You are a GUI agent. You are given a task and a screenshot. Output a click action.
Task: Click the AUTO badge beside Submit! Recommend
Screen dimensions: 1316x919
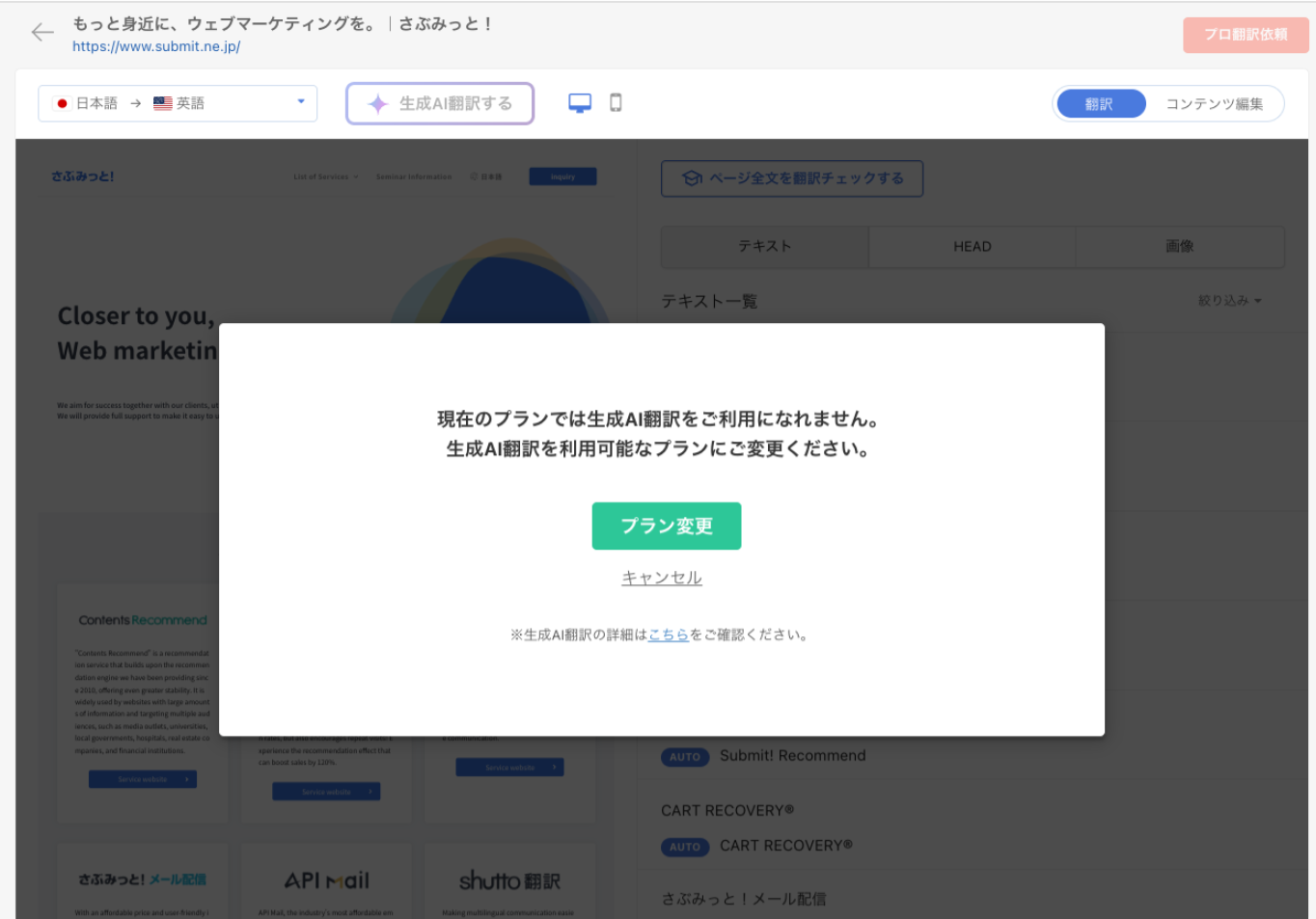tap(685, 757)
